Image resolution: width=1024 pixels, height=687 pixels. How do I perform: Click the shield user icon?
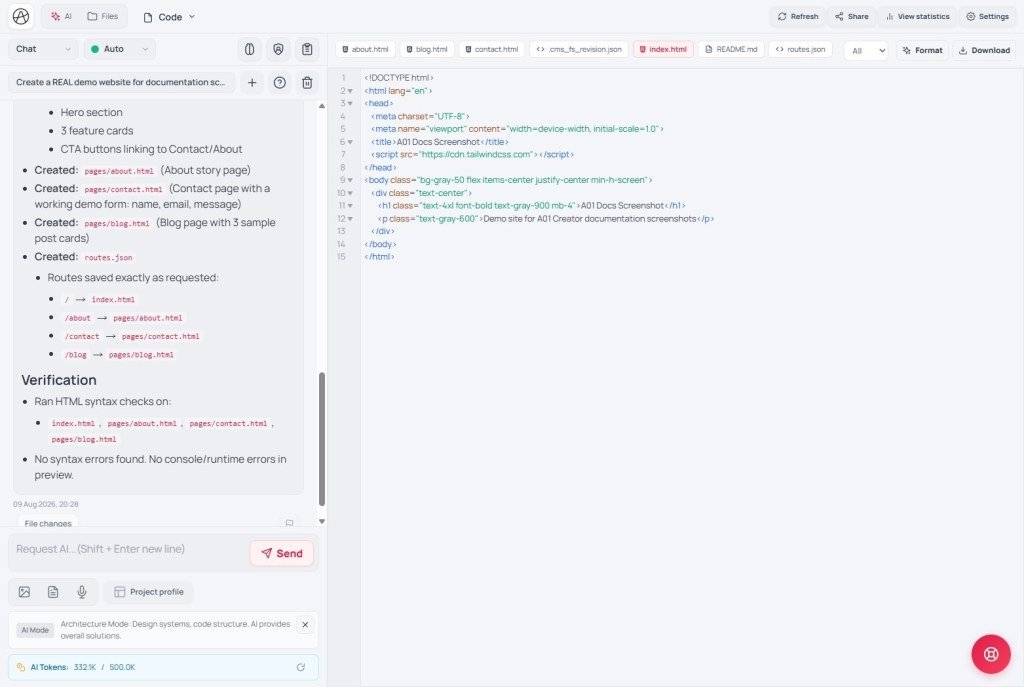tap(278, 49)
